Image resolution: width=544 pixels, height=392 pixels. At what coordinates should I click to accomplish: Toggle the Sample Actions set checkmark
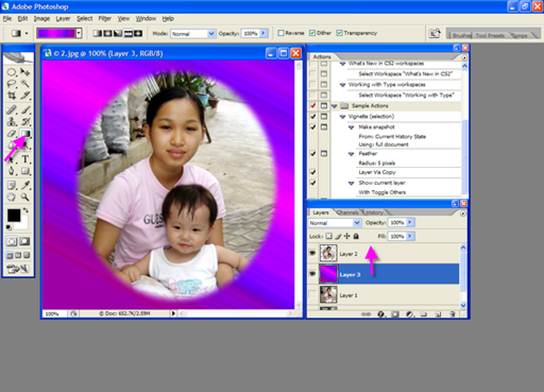(313, 105)
